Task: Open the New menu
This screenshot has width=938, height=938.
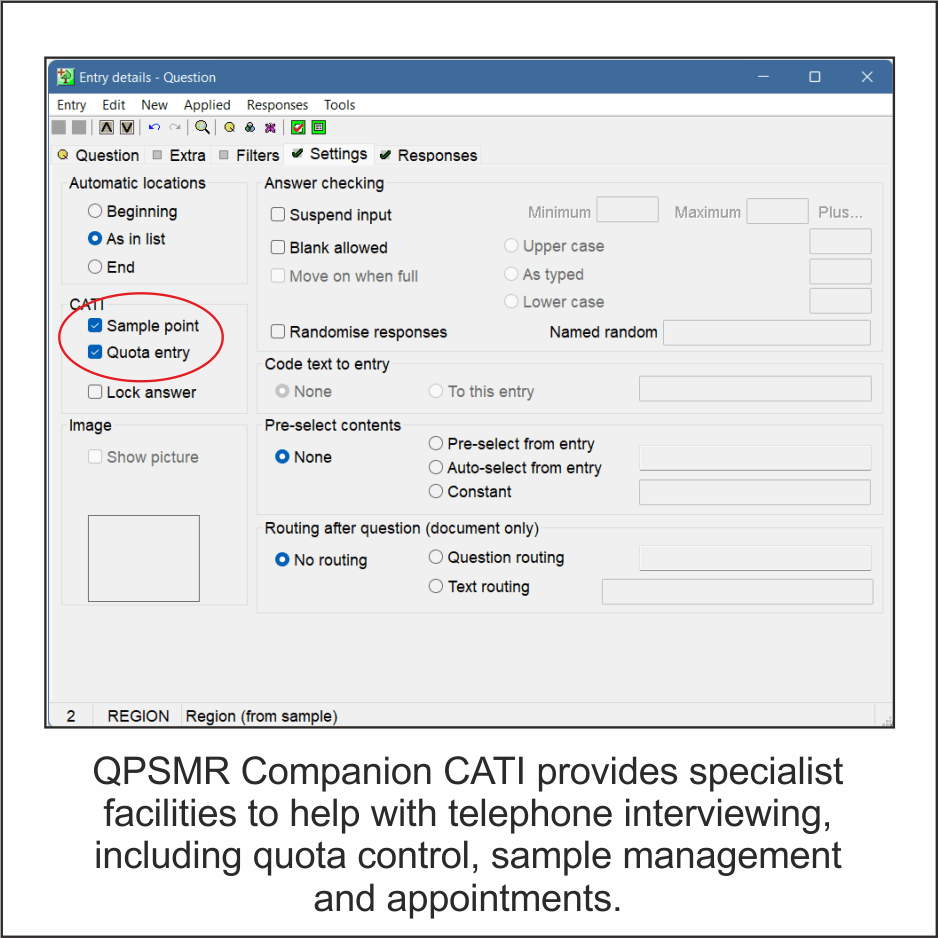Action: pyautogui.click(x=154, y=105)
